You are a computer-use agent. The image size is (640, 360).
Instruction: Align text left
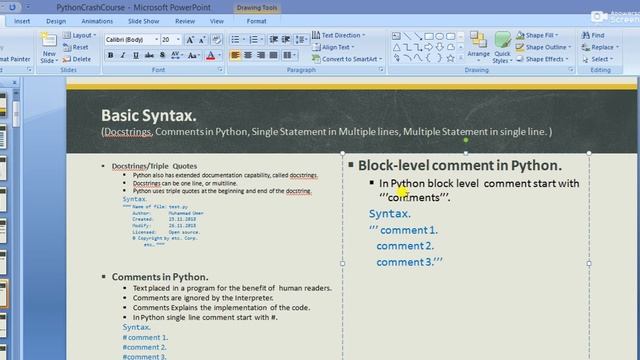(x=235, y=55)
